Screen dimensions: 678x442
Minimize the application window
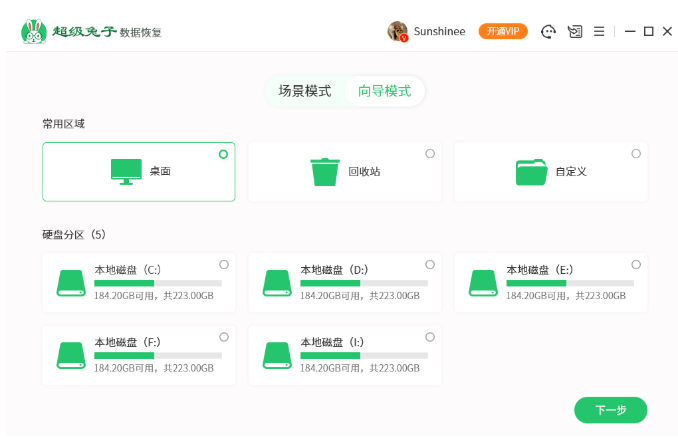[x=630, y=32]
